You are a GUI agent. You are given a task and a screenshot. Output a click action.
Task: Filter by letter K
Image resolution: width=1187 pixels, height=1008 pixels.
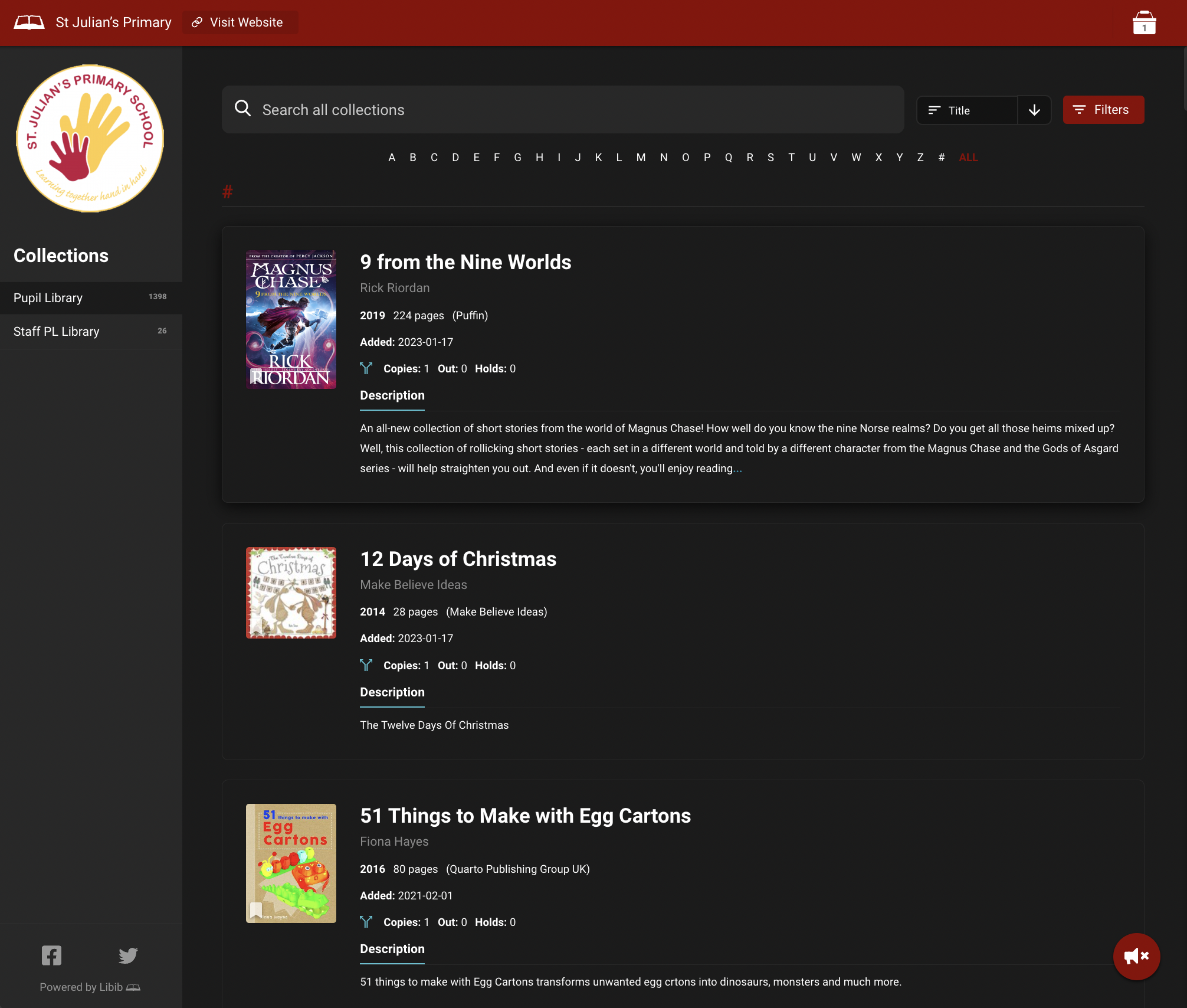599,158
